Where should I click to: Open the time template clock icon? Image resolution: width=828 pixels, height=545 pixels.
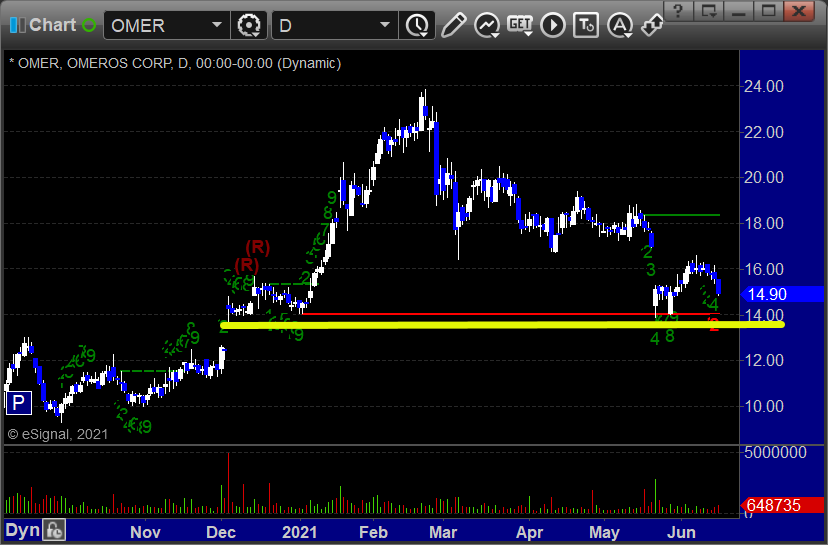tap(417, 25)
